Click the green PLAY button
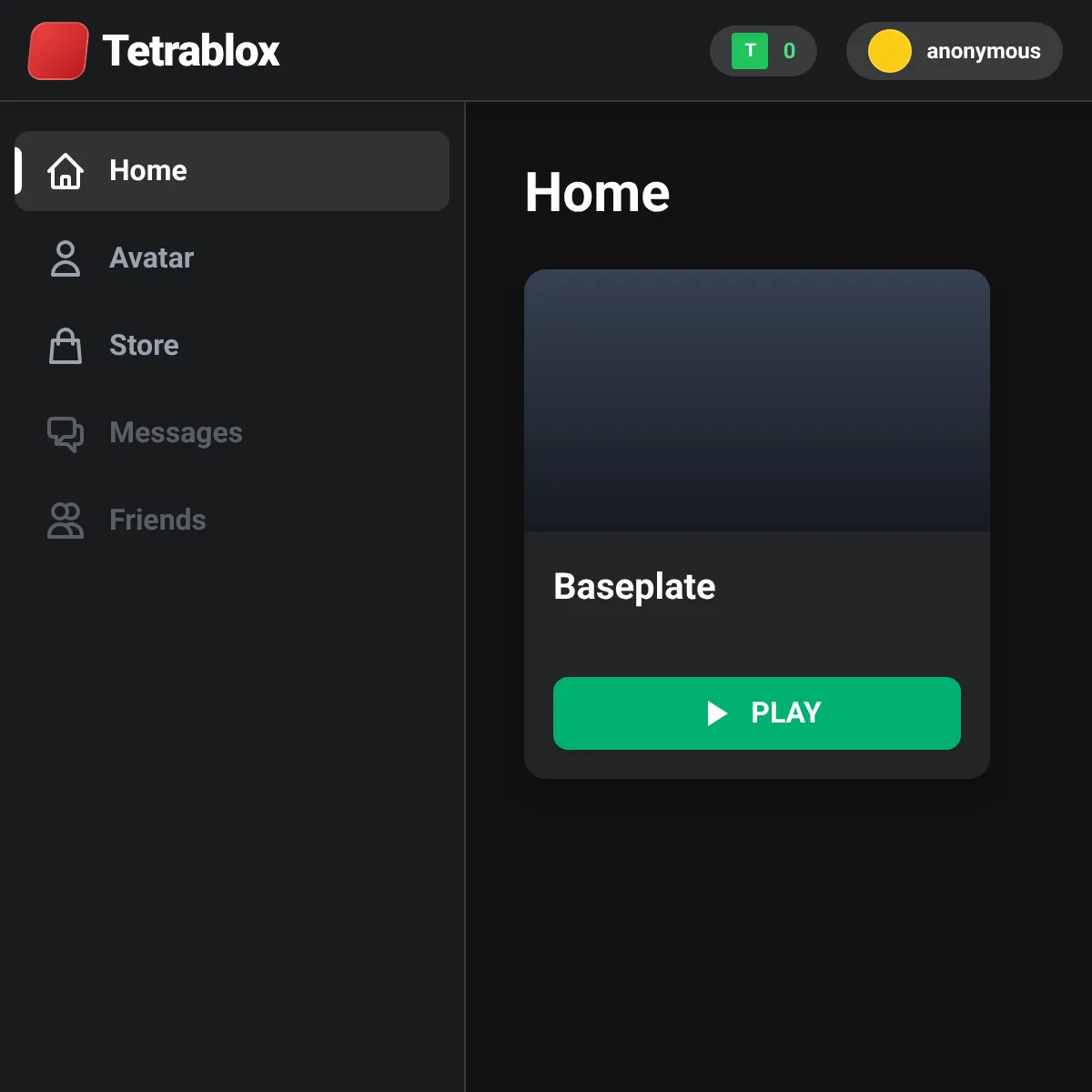This screenshot has width=1092, height=1092. (757, 713)
